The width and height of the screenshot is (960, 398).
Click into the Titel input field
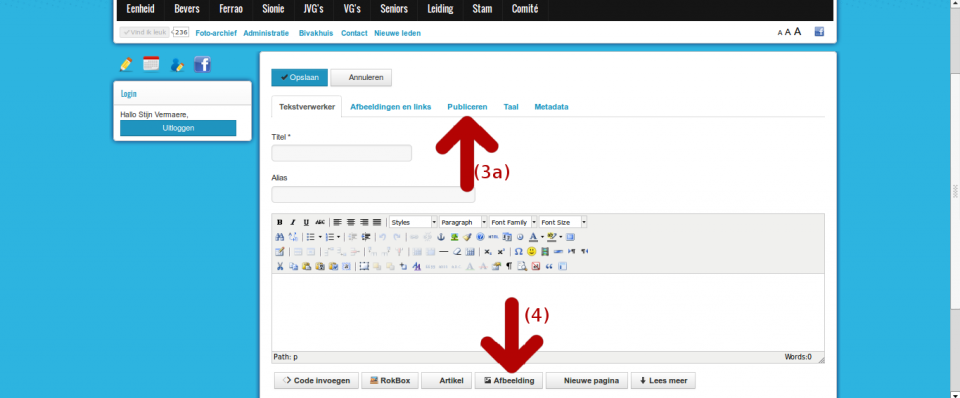pos(342,153)
